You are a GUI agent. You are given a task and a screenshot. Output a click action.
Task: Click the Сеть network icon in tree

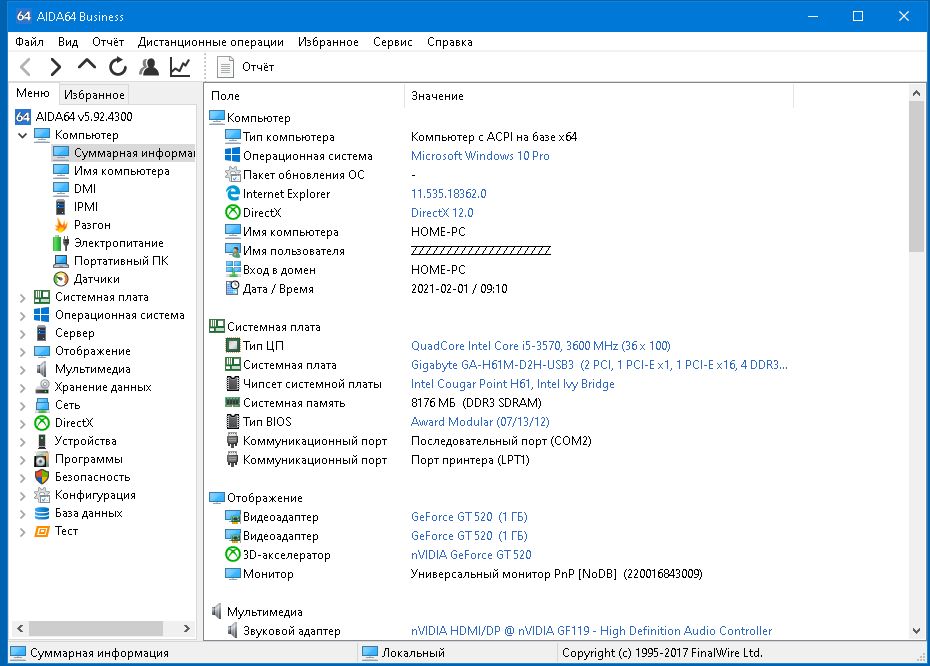coord(42,405)
